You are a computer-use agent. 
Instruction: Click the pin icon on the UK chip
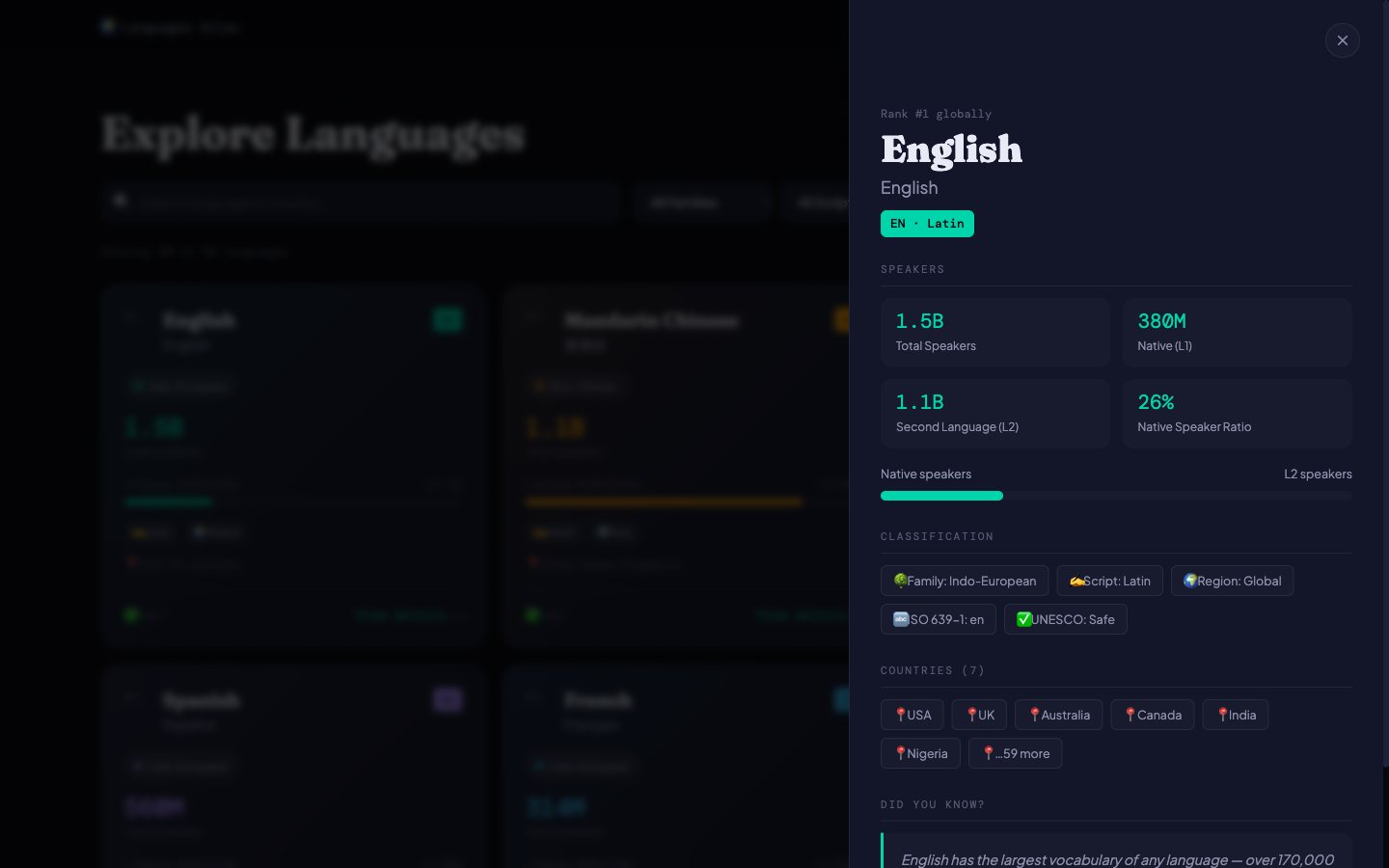click(972, 715)
